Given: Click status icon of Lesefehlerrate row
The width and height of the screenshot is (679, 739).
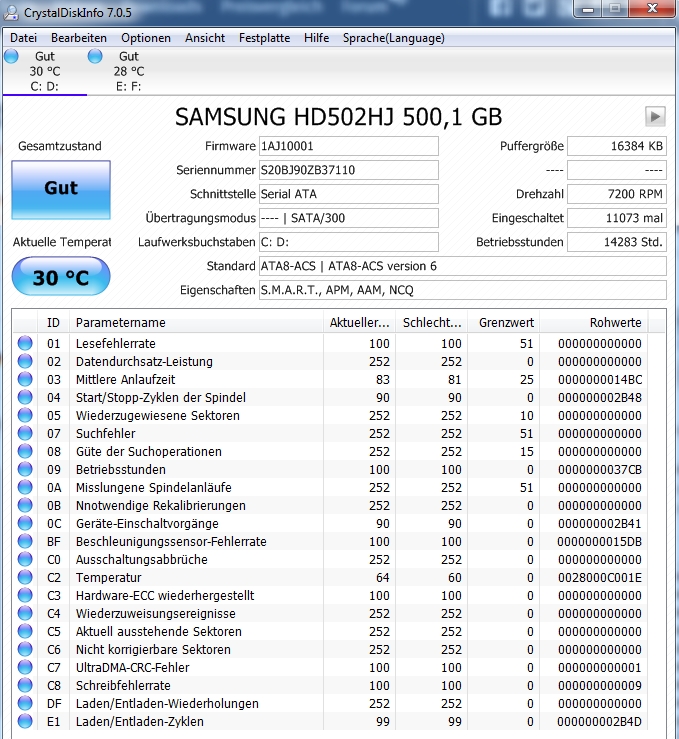Looking at the screenshot, I should point(25,343).
